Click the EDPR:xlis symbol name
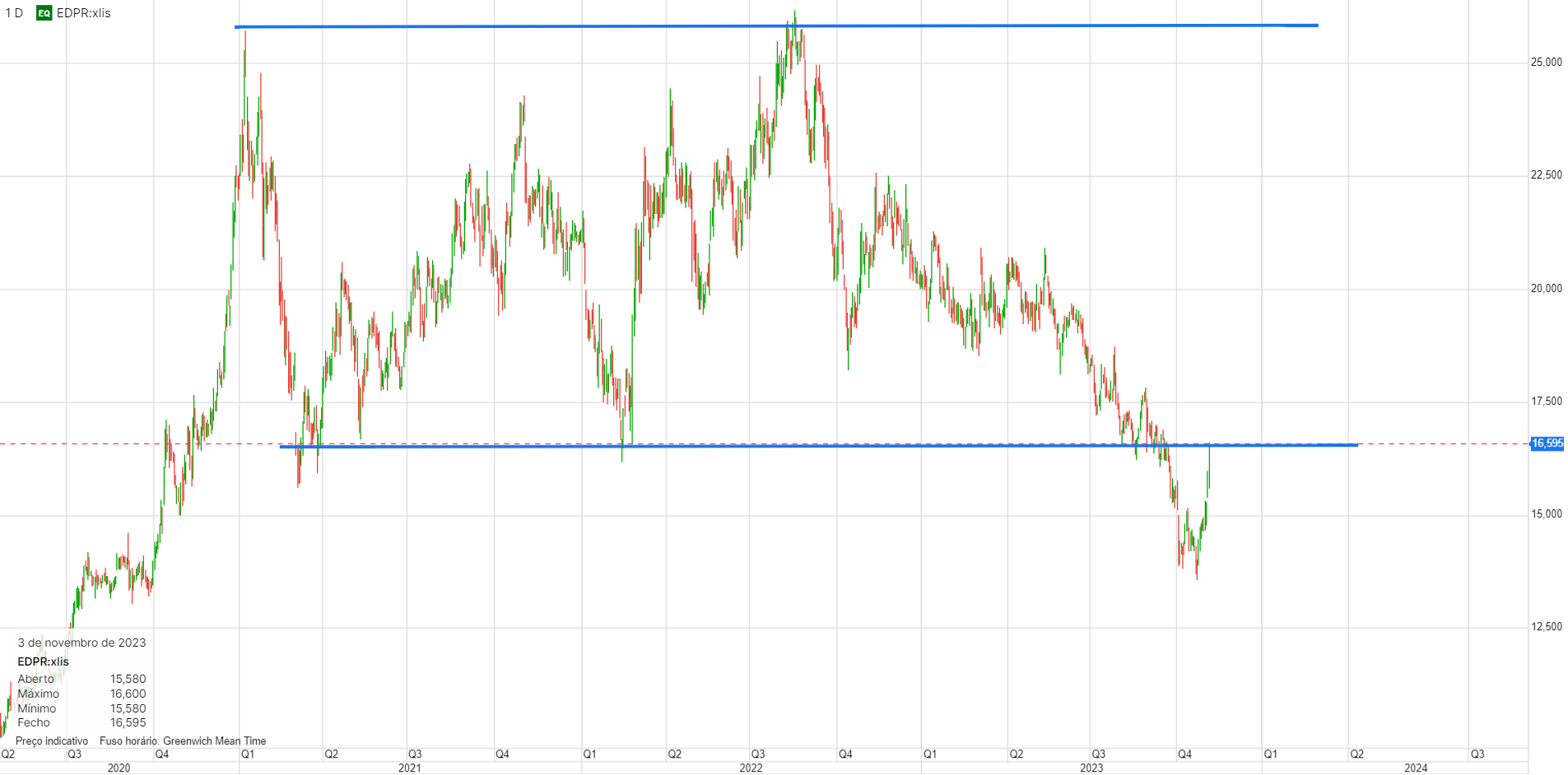Viewport: 1568px width, 775px height. [x=83, y=13]
